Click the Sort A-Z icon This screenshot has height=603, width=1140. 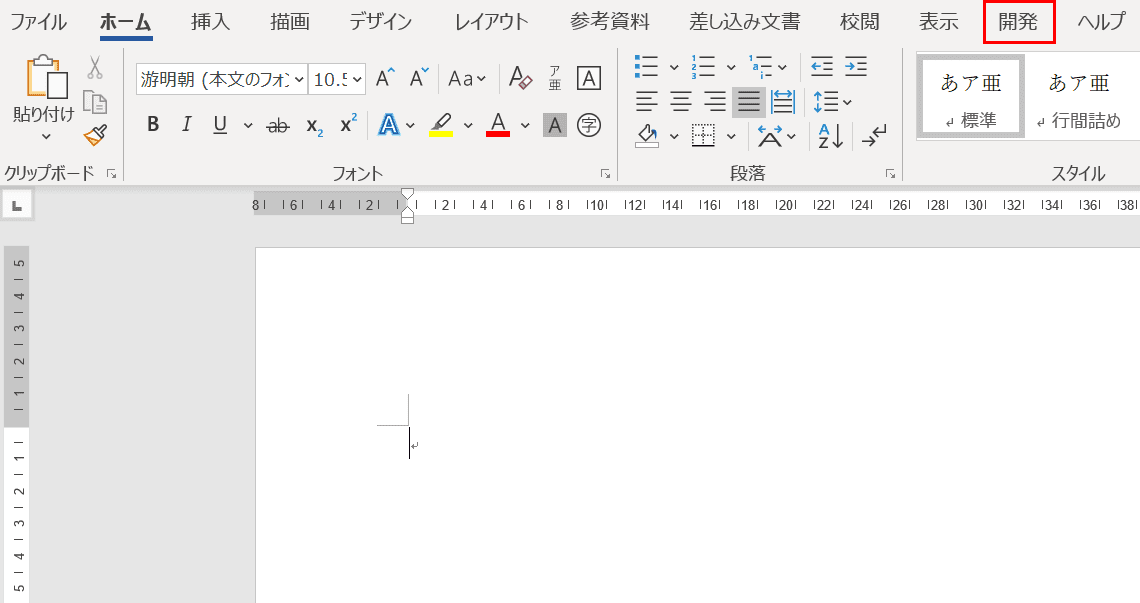830,135
